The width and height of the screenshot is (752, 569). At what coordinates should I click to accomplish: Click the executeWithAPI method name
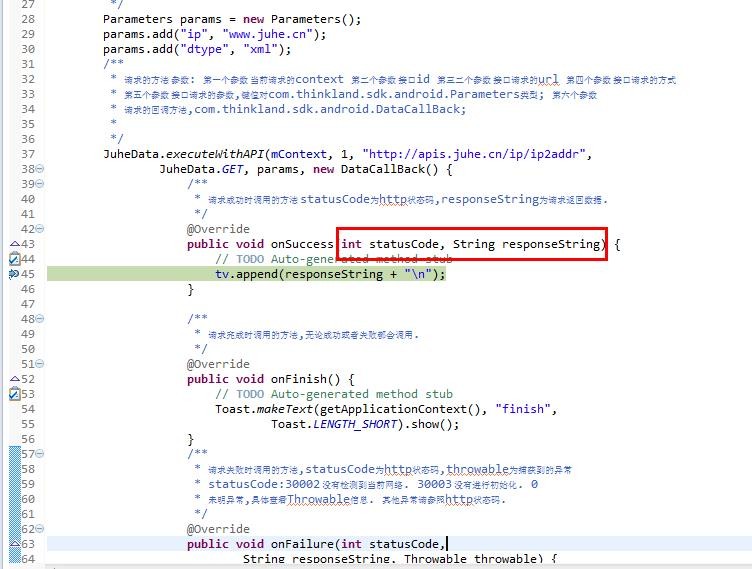215,154
